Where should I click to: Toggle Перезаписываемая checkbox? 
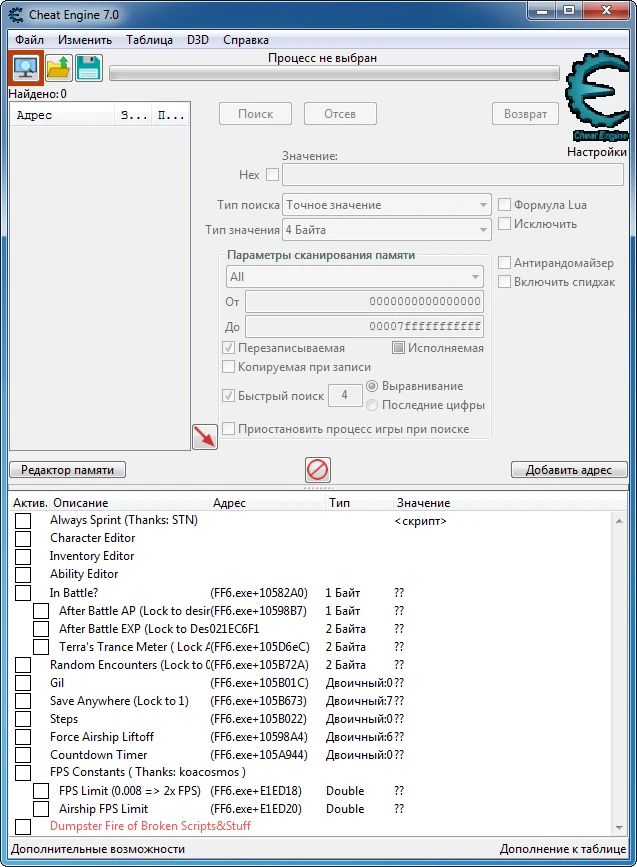pos(228,348)
